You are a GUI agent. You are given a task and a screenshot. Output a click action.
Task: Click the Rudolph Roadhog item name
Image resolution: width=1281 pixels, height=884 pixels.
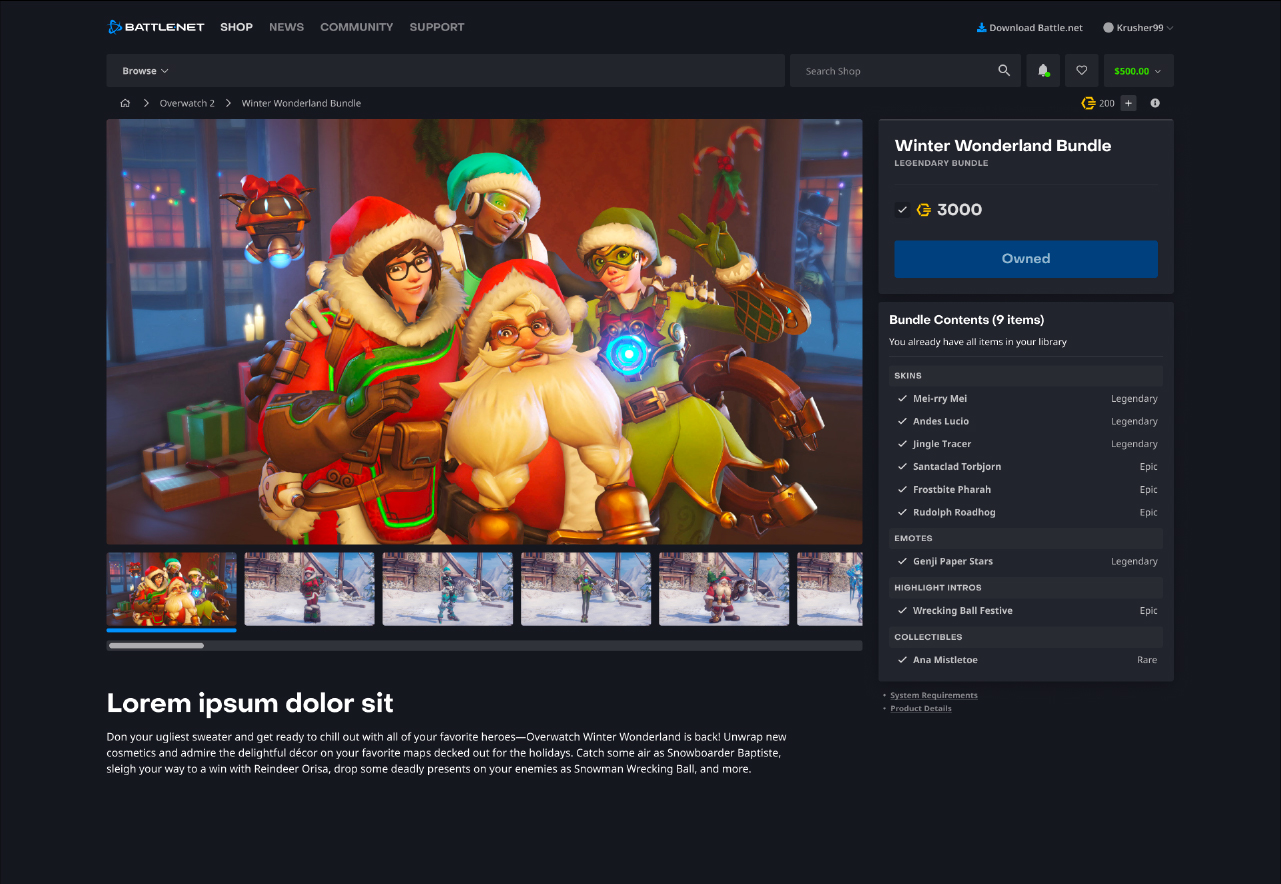954,513
